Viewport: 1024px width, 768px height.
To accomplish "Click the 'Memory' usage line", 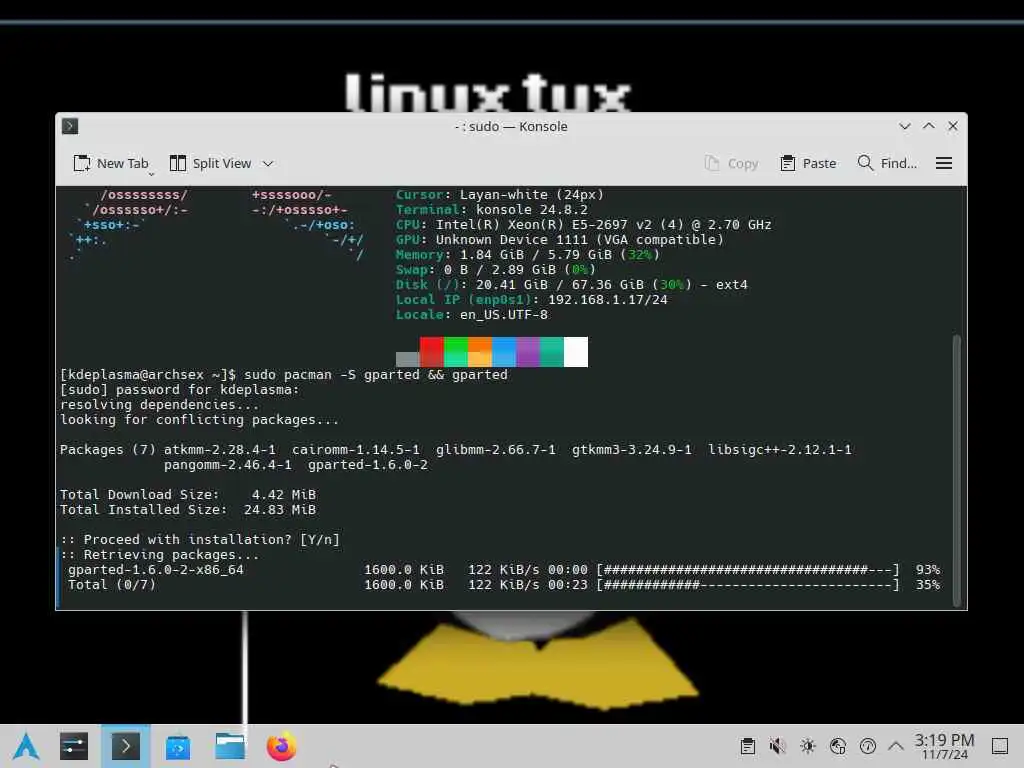I will pos(528,255).
